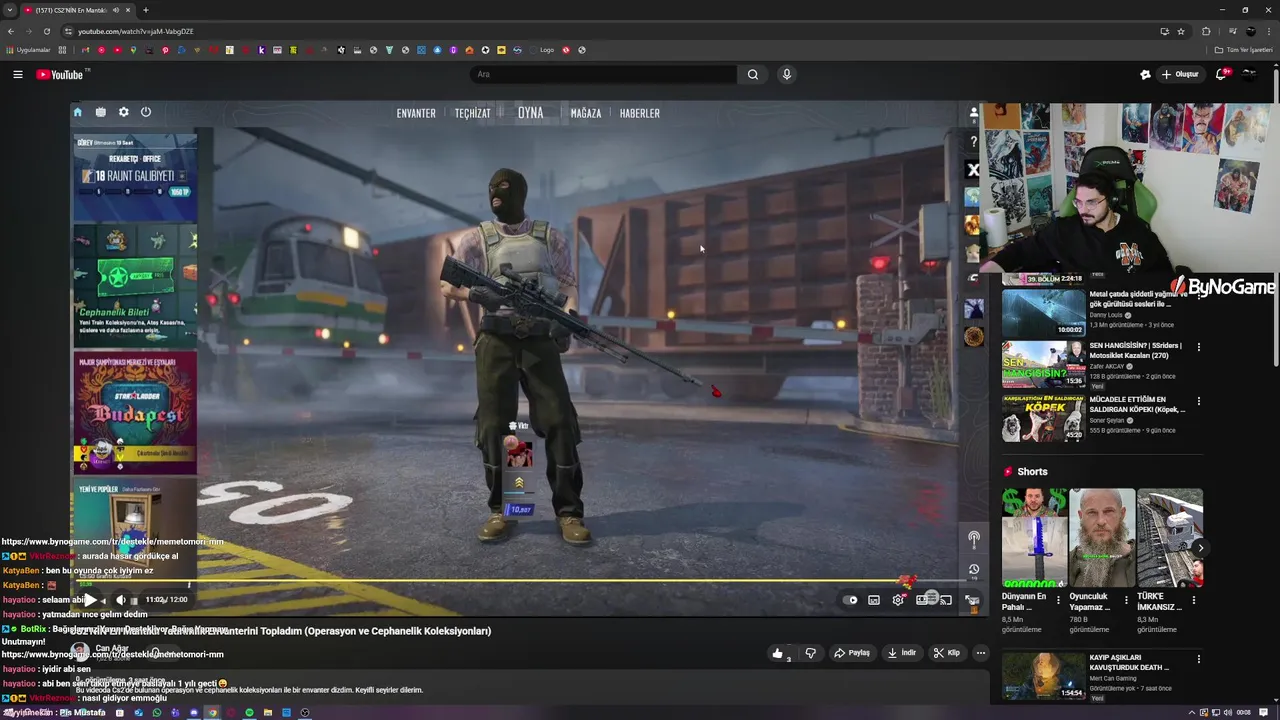This screenshot has height=720, width=1280.
Task: Click the CS2 friends profile icon
Action: 973,112
